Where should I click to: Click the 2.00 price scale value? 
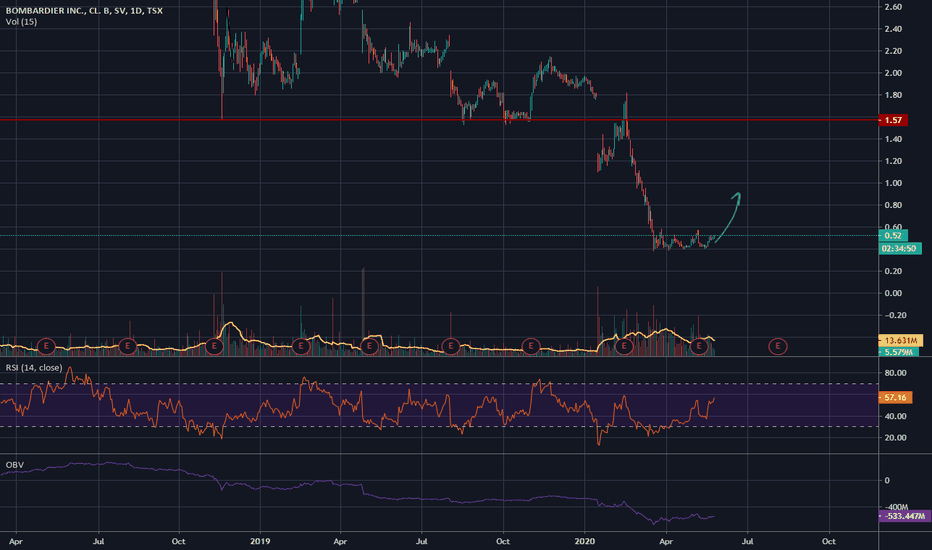[893, 73]
